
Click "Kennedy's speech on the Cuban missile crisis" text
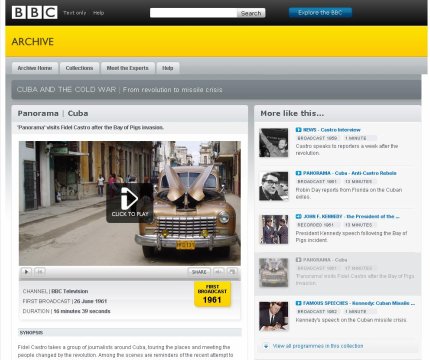(351, 320)
